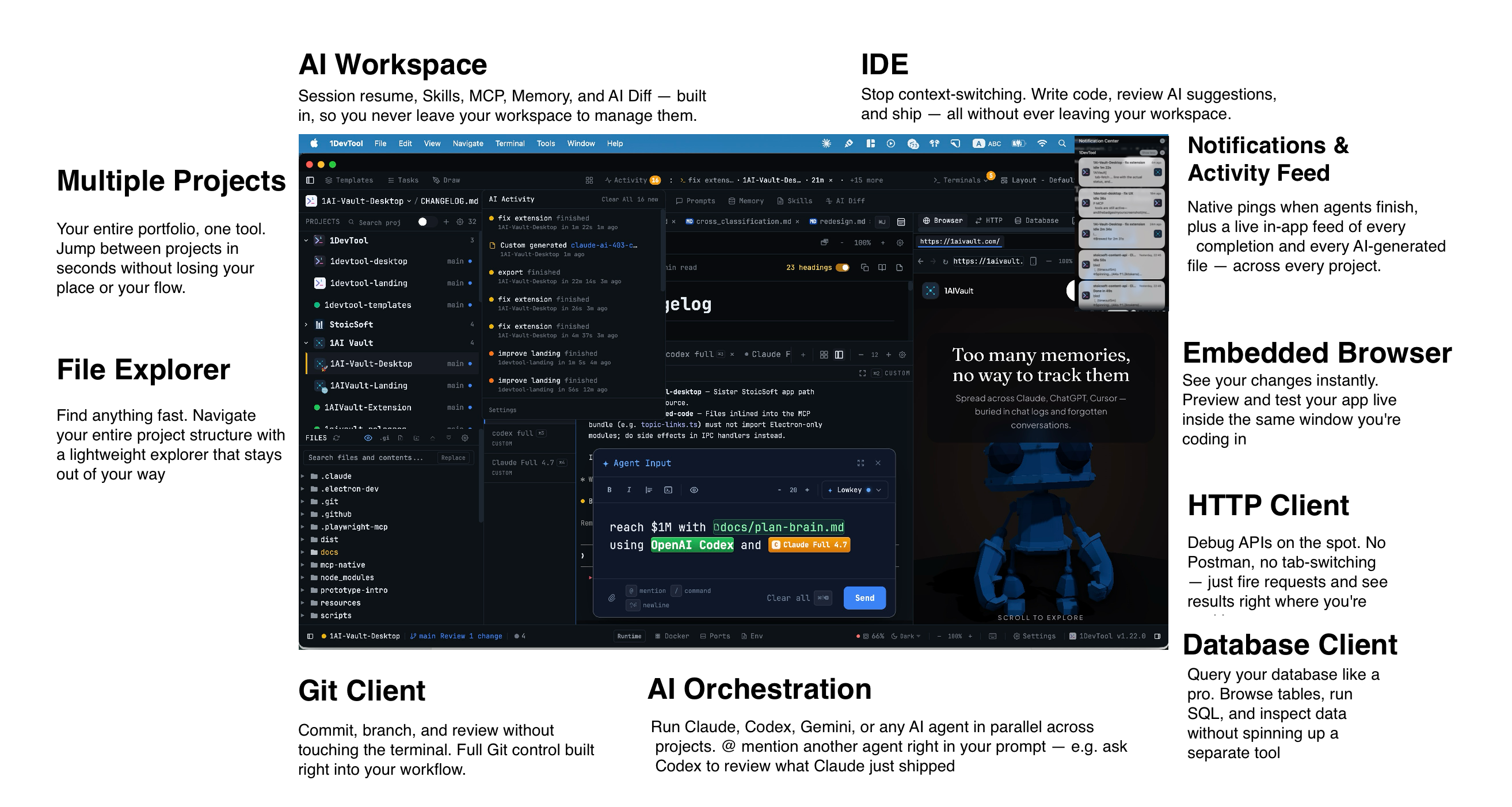Select the Browser tab
The height and width of the screenshot is (807, 1512).
coord(943,220)
